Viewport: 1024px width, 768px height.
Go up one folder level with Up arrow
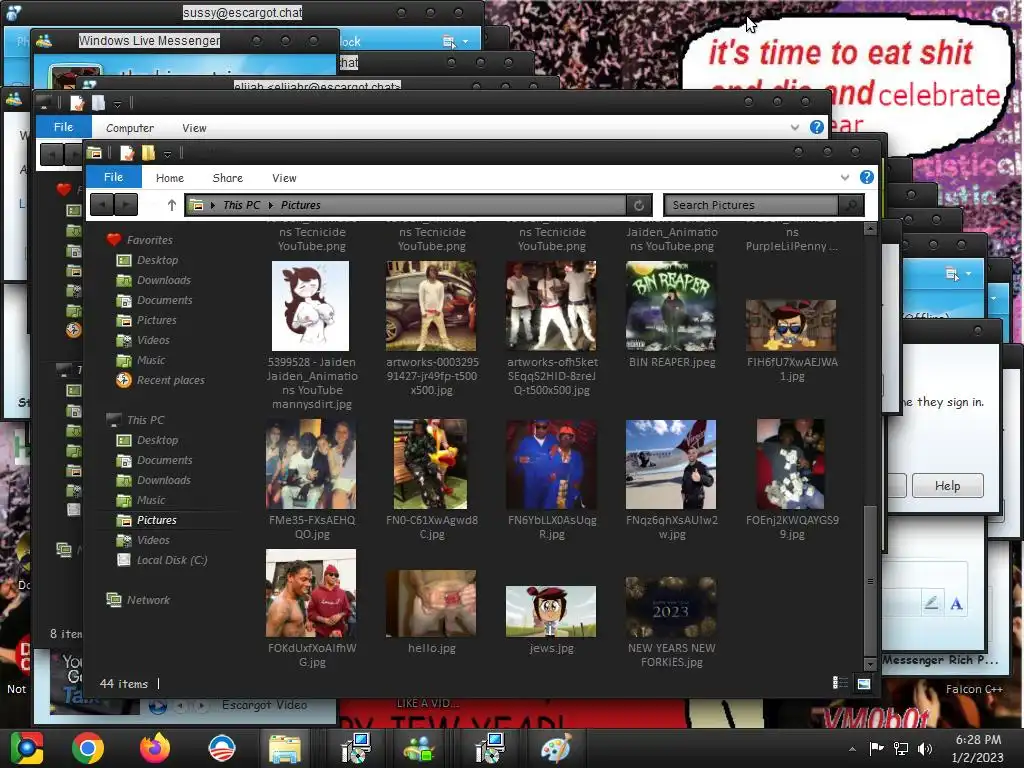172,205
